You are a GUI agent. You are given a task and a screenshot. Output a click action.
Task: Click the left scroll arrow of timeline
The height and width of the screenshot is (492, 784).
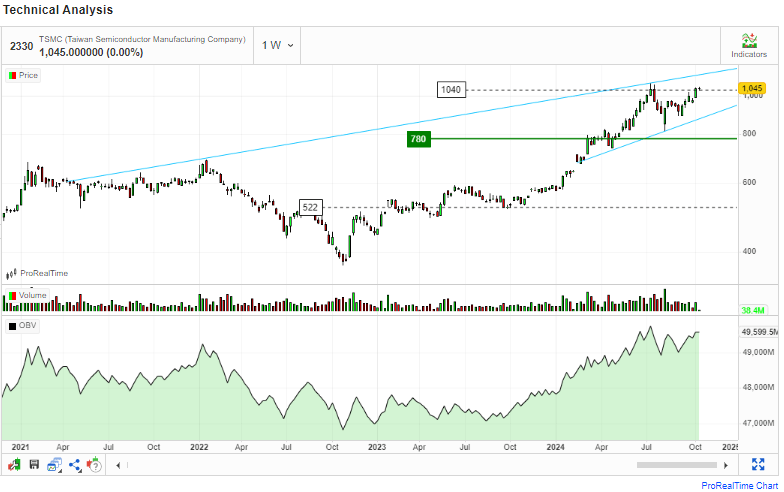119,465
